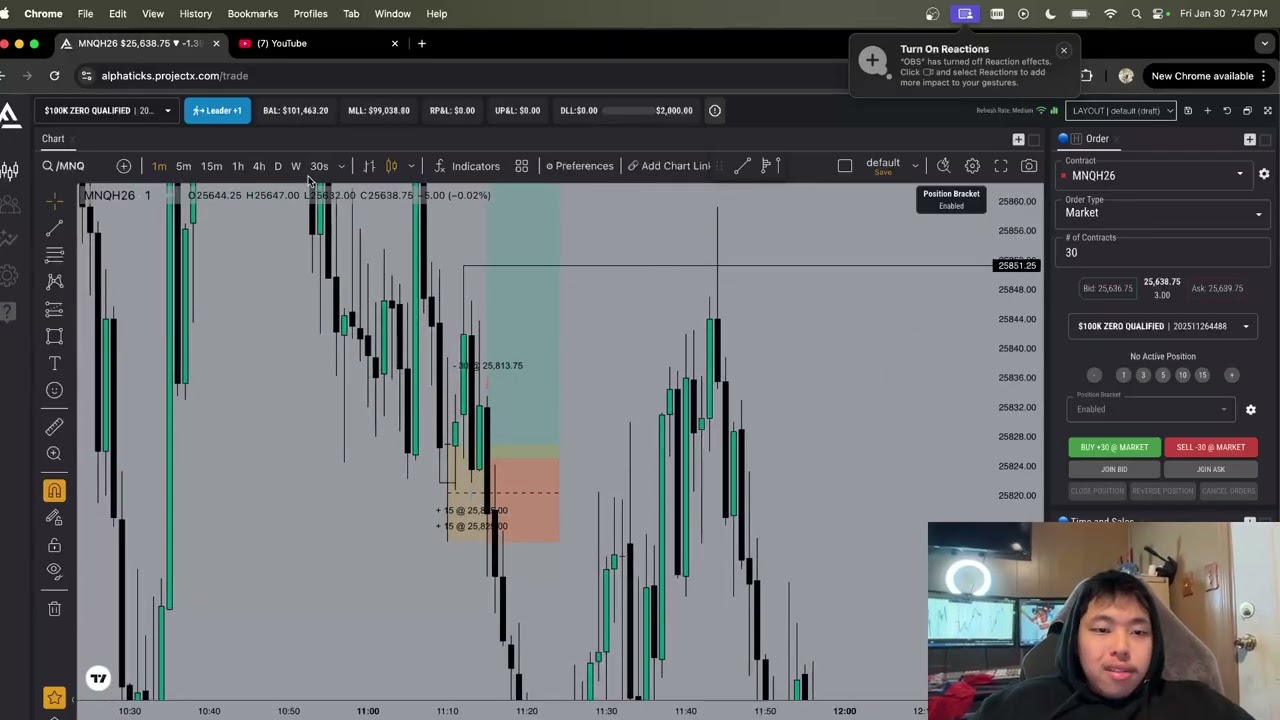Open indicator templates grid icon

tap(521, 166)
